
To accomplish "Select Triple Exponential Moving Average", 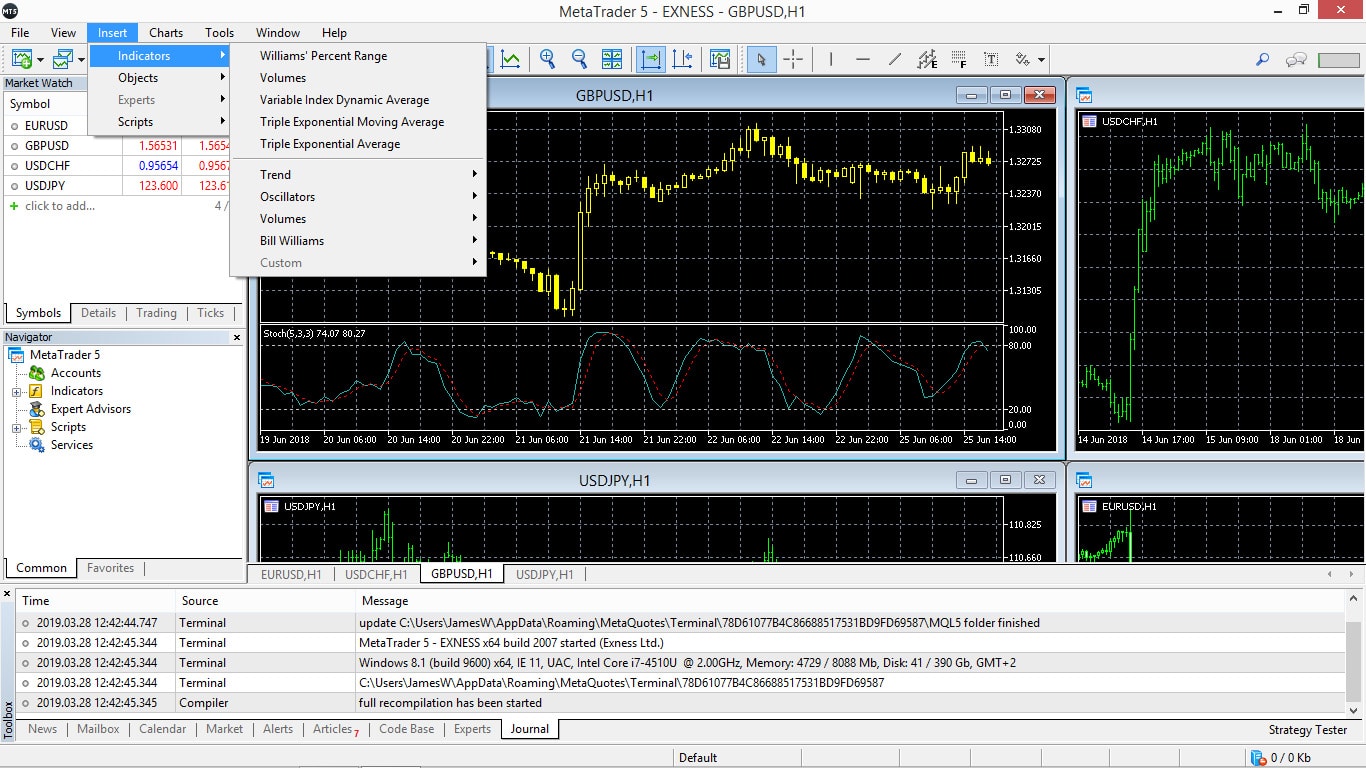I will [358, 122].
